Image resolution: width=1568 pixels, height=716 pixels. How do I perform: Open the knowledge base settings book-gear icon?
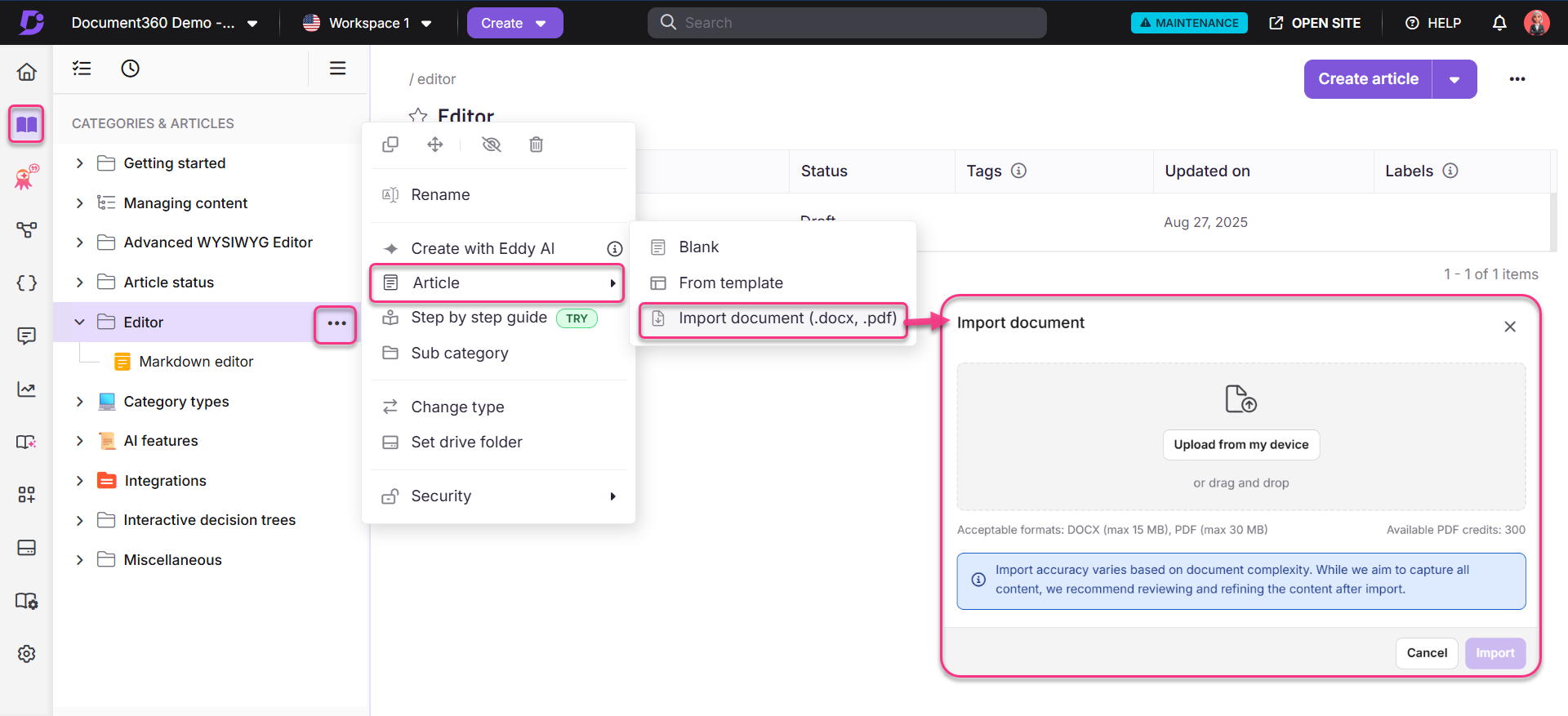coord(26,601)
